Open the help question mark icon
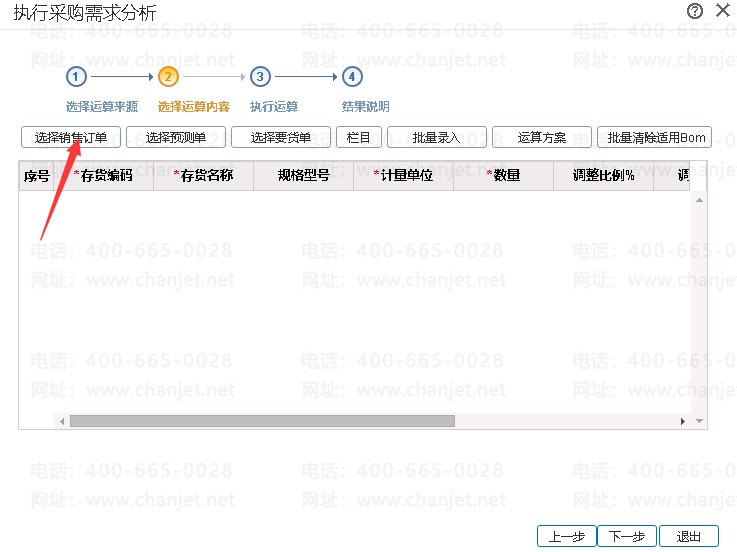This screenshot has height=552, width=737. point(695,11)
